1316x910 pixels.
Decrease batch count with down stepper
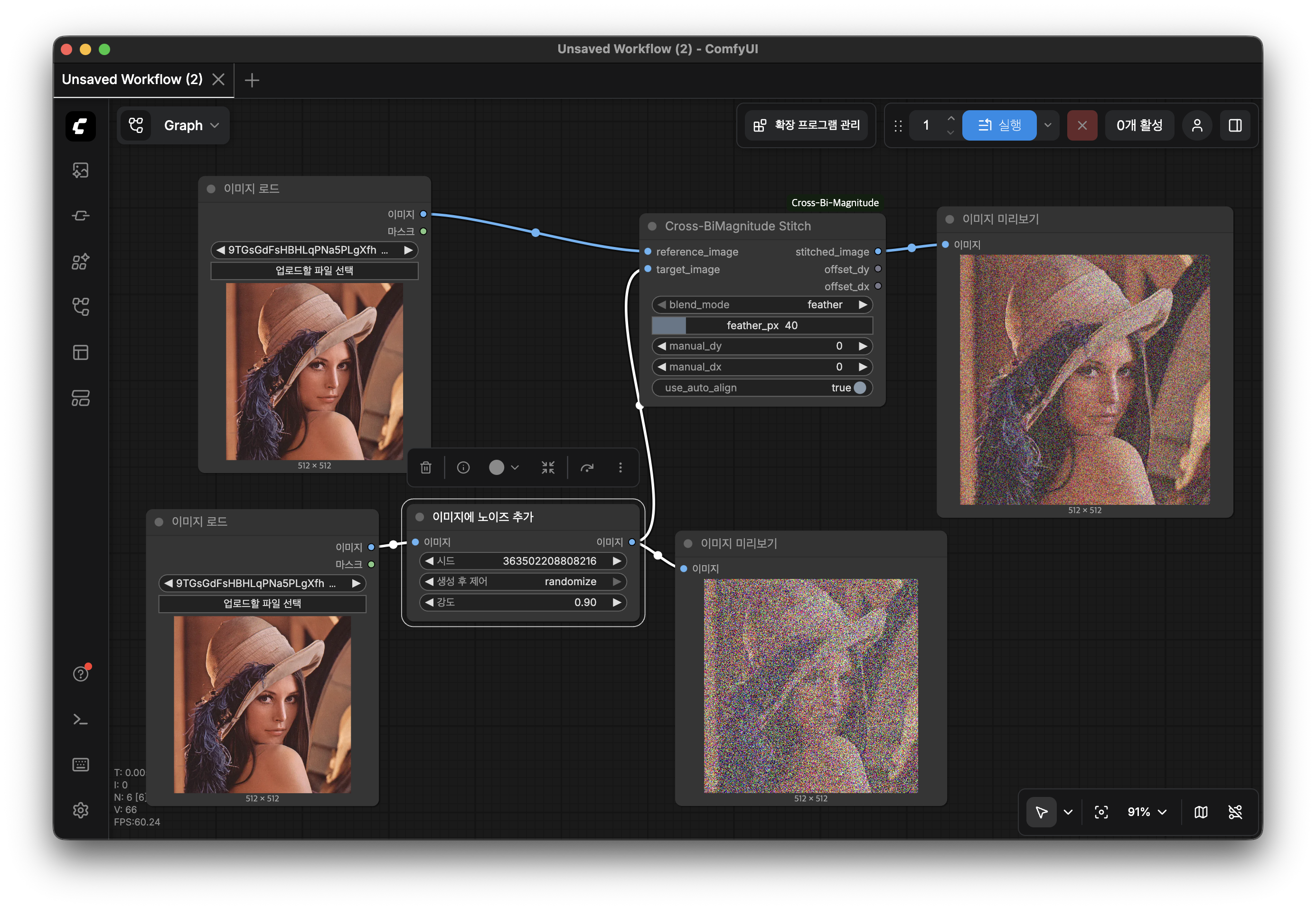pos(950,133)
